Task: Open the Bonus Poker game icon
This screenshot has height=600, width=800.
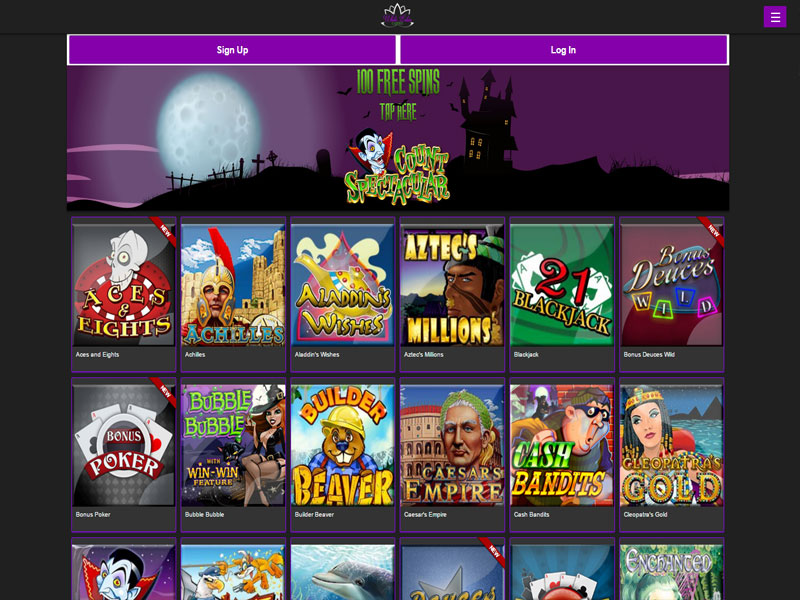Action: 124,455
